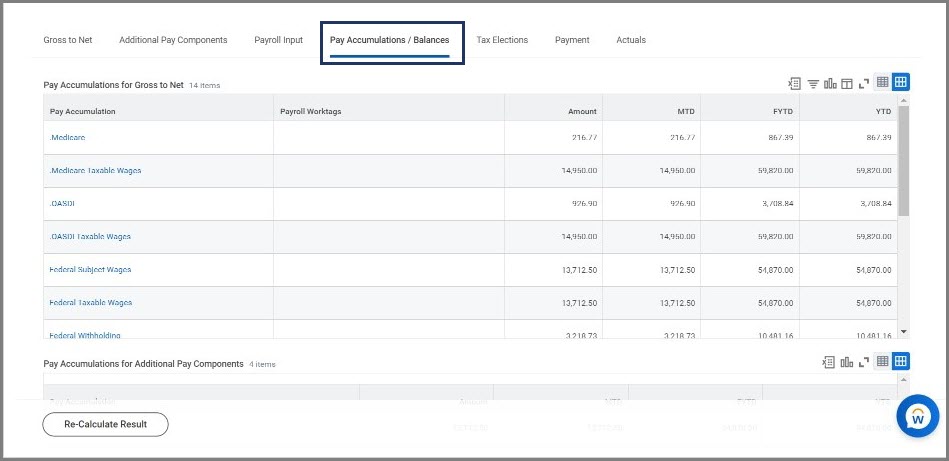949x461 pixels.
Task: Open chart icon for Additional Pay Components
Action: (846, 362)
